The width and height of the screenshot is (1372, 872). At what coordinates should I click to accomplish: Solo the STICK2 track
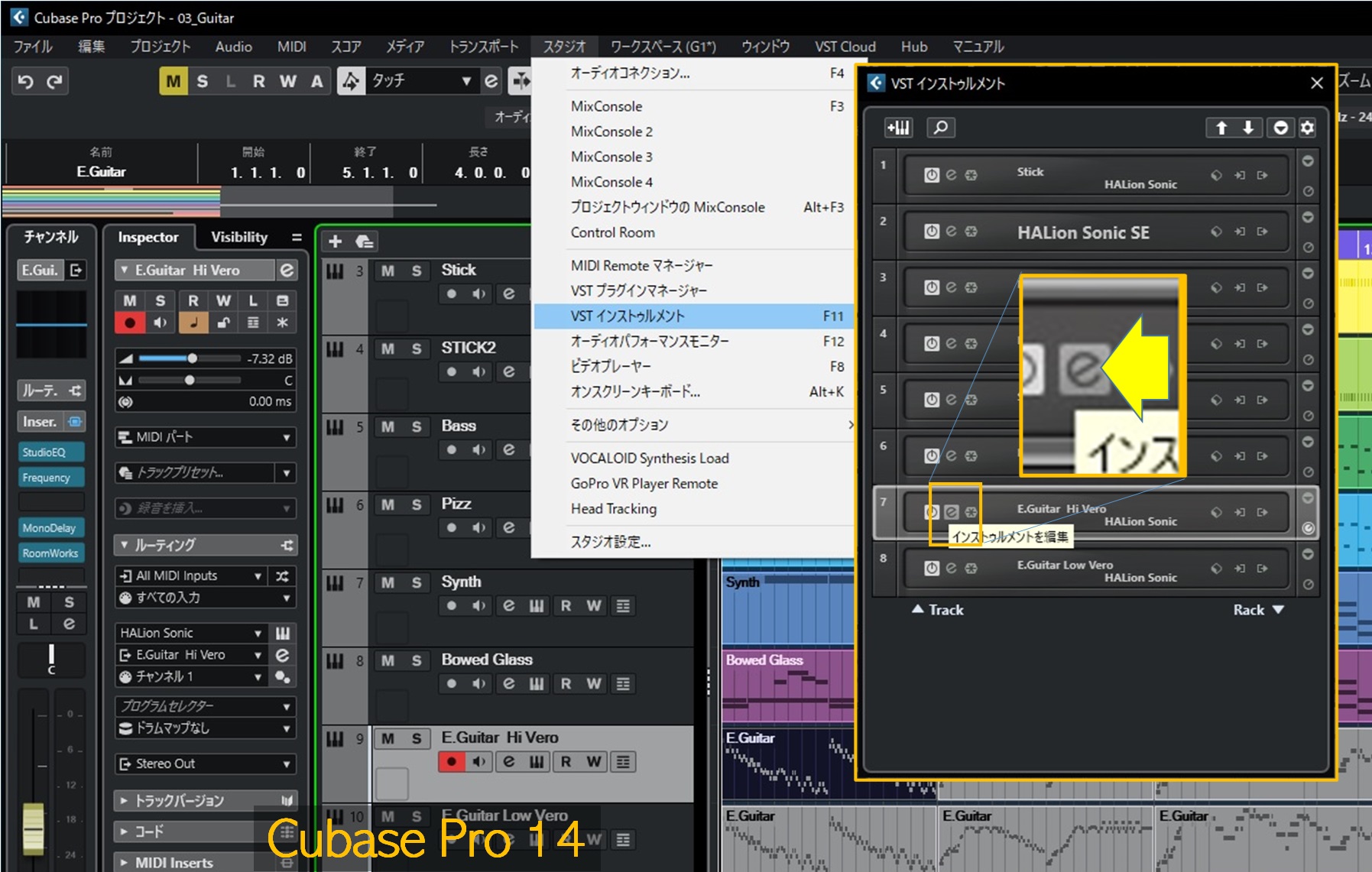(x=417, y=348)
